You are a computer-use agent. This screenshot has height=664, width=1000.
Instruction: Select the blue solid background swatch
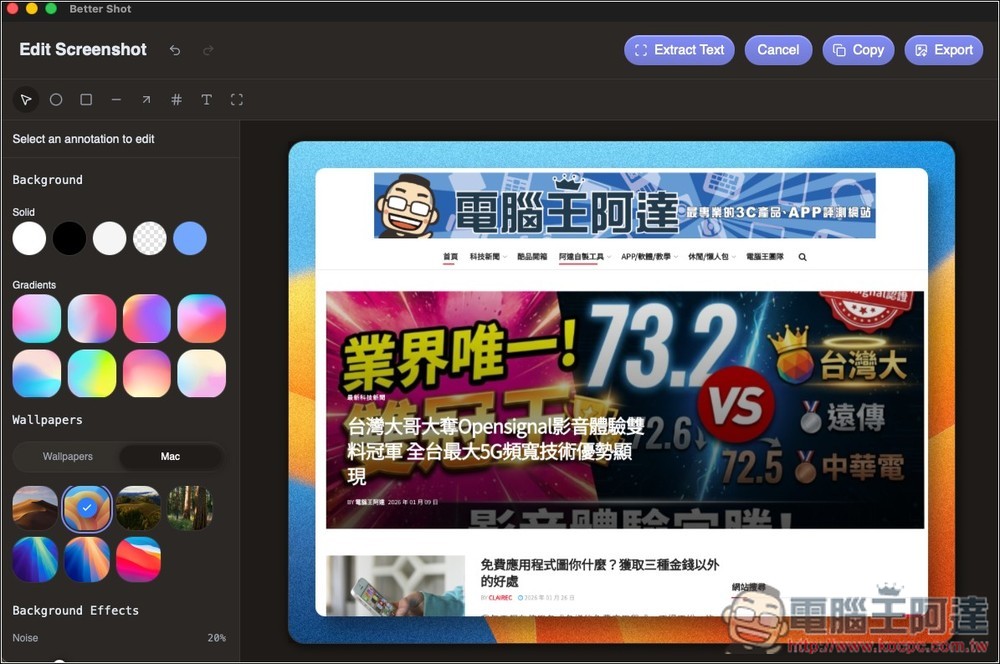coord(190,238)
